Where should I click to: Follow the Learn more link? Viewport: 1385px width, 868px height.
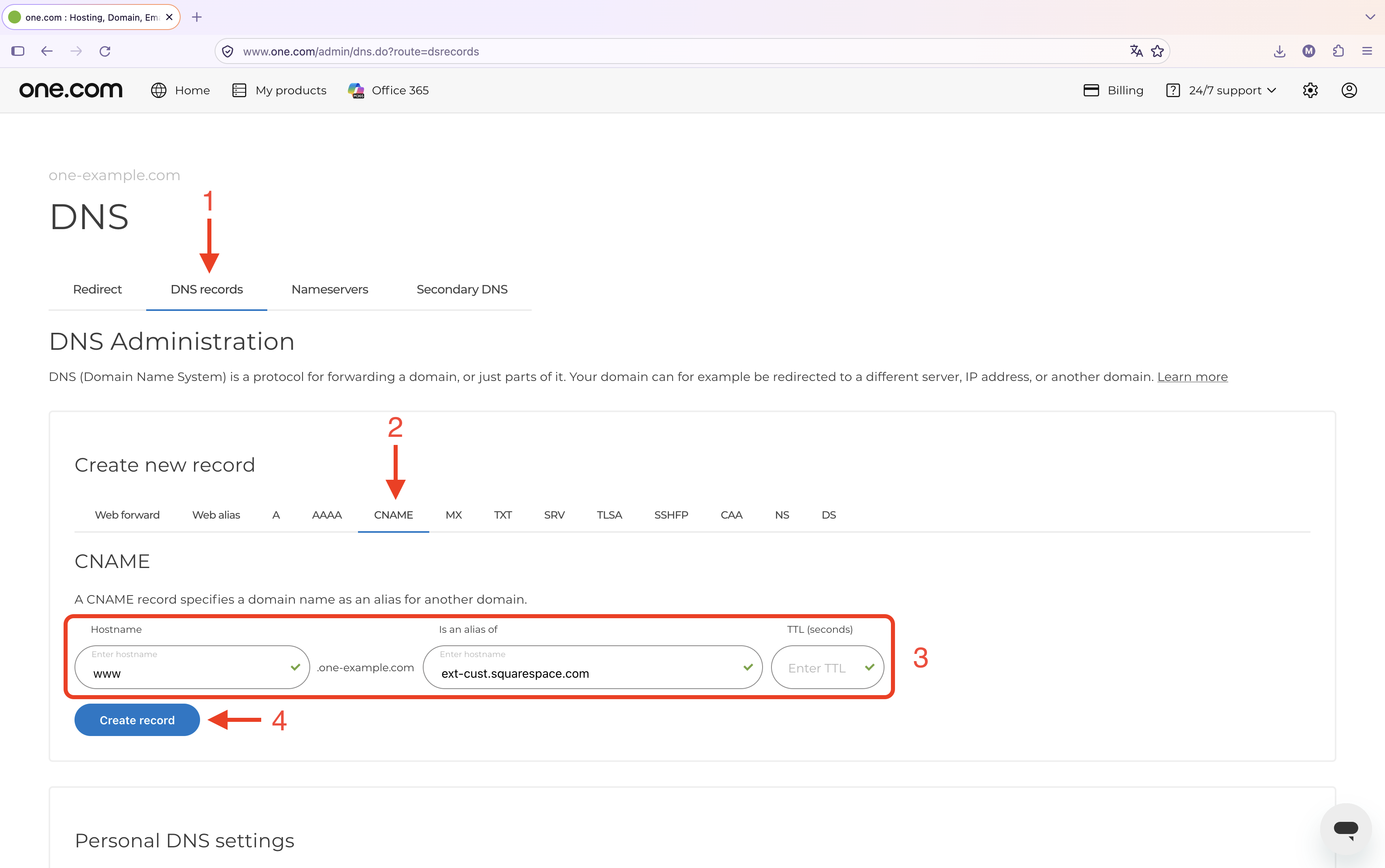click(x=1192, y=377)
